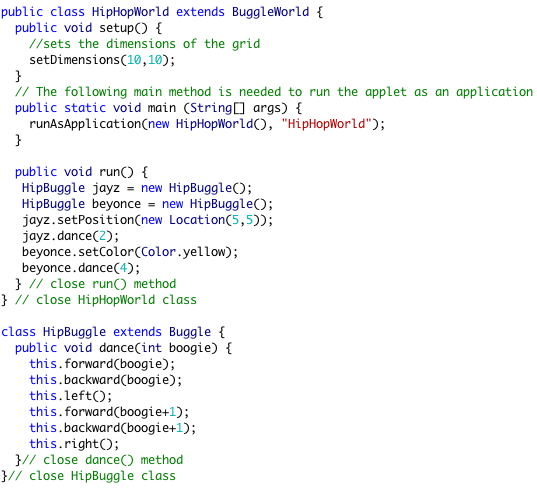Click the close HipHopWorld class comment

[x=106, y=300]
